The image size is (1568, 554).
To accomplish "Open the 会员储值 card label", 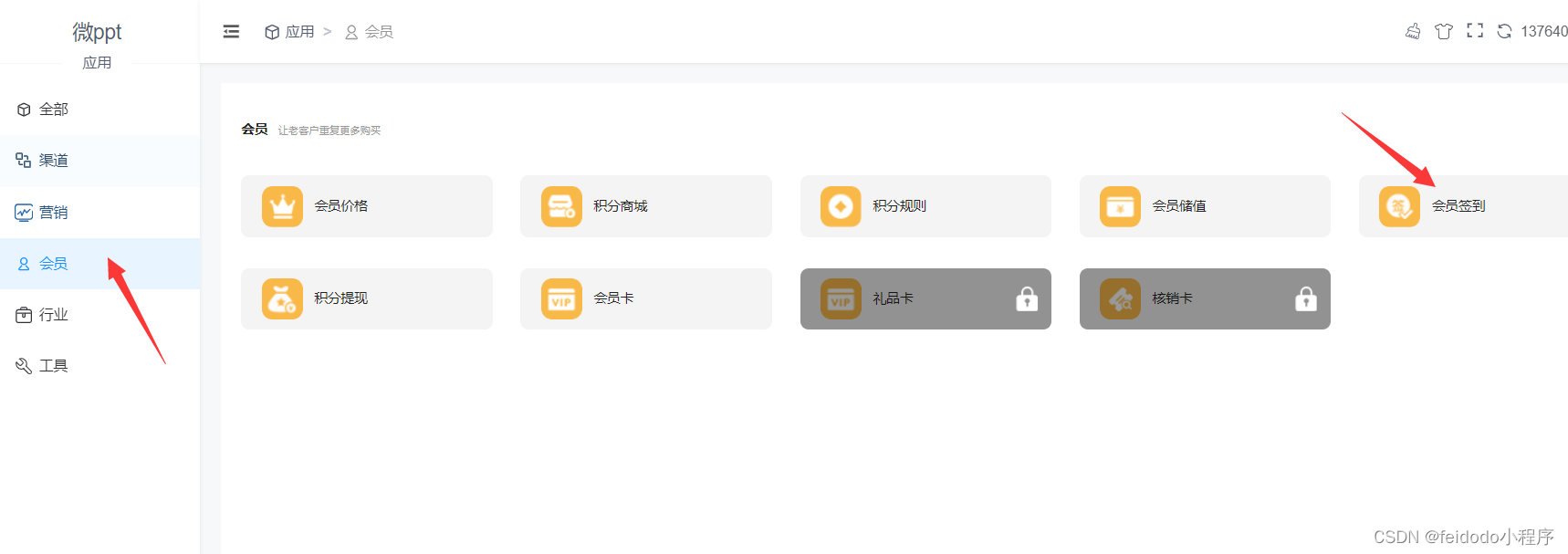I will coord(1179,206).
